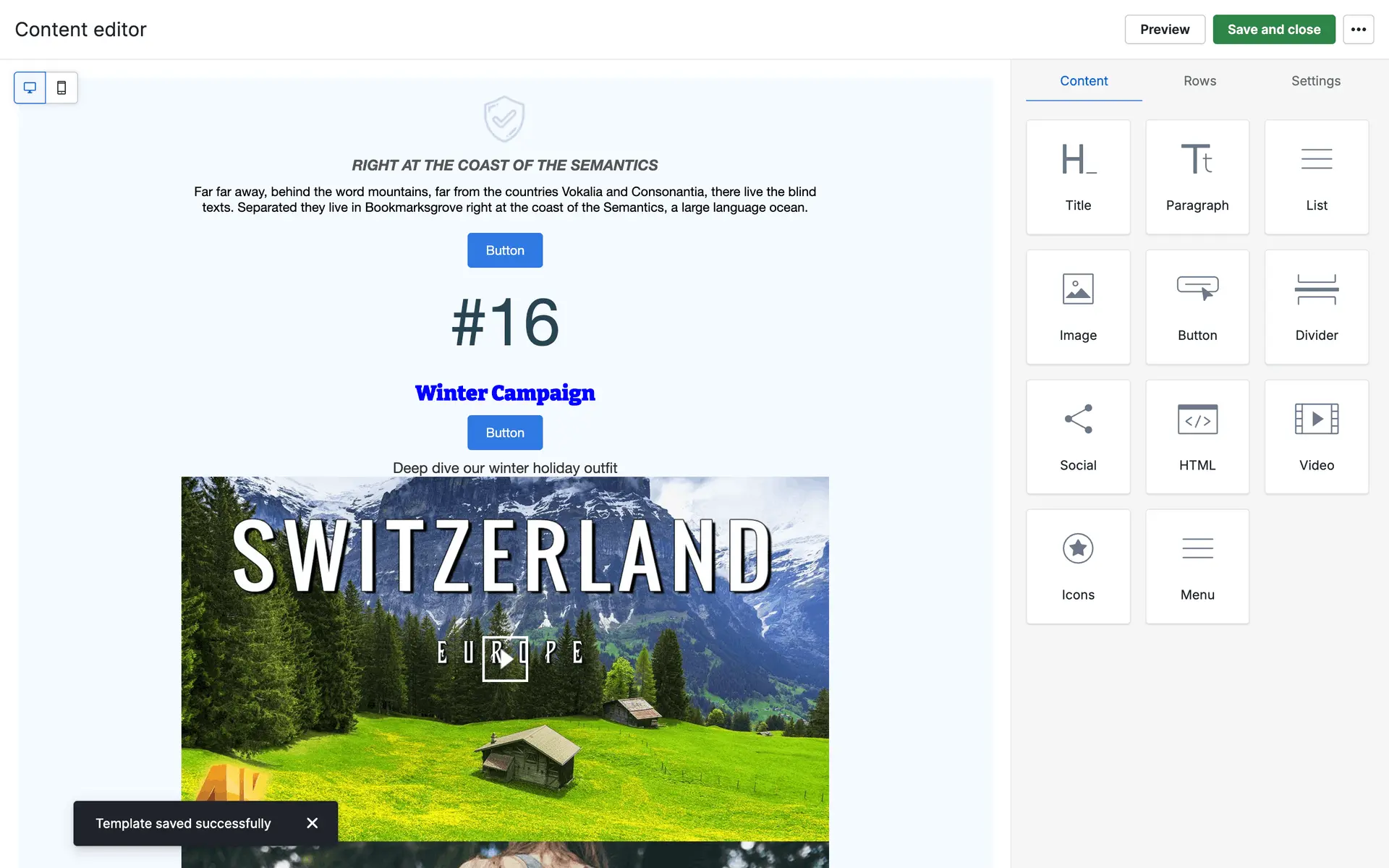The height and width of the screenshot is (868, 1389).
Task: Choose the Image content block
Action: pyautogui.click(x=1078, y=307)
